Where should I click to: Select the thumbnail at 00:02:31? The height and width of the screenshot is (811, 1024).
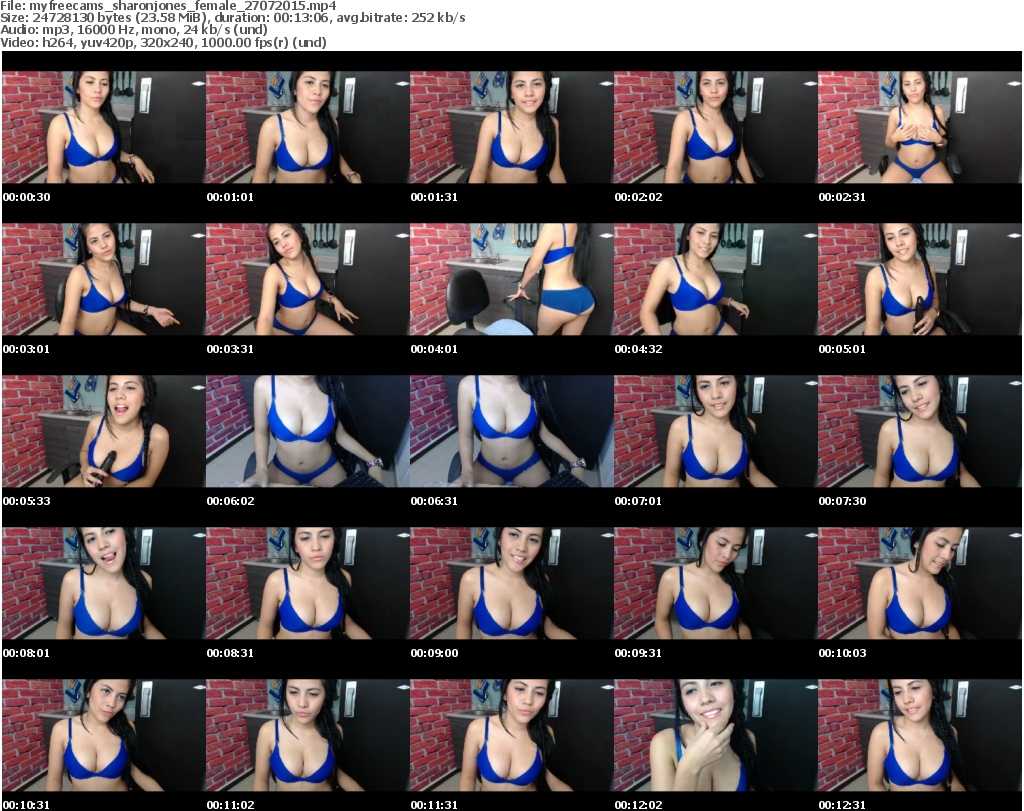click(920, 127)
